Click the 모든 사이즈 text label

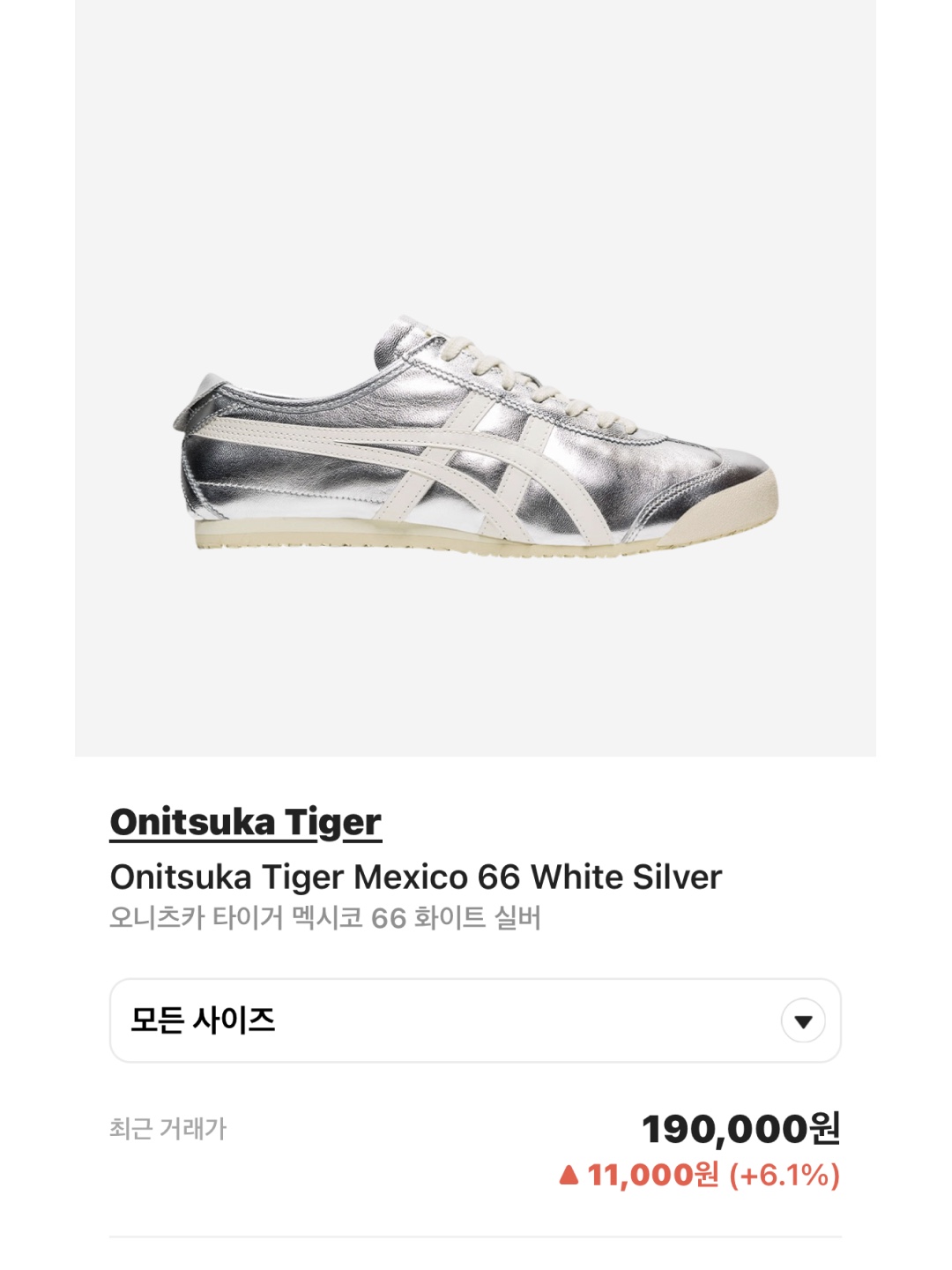pos(203,1020)
